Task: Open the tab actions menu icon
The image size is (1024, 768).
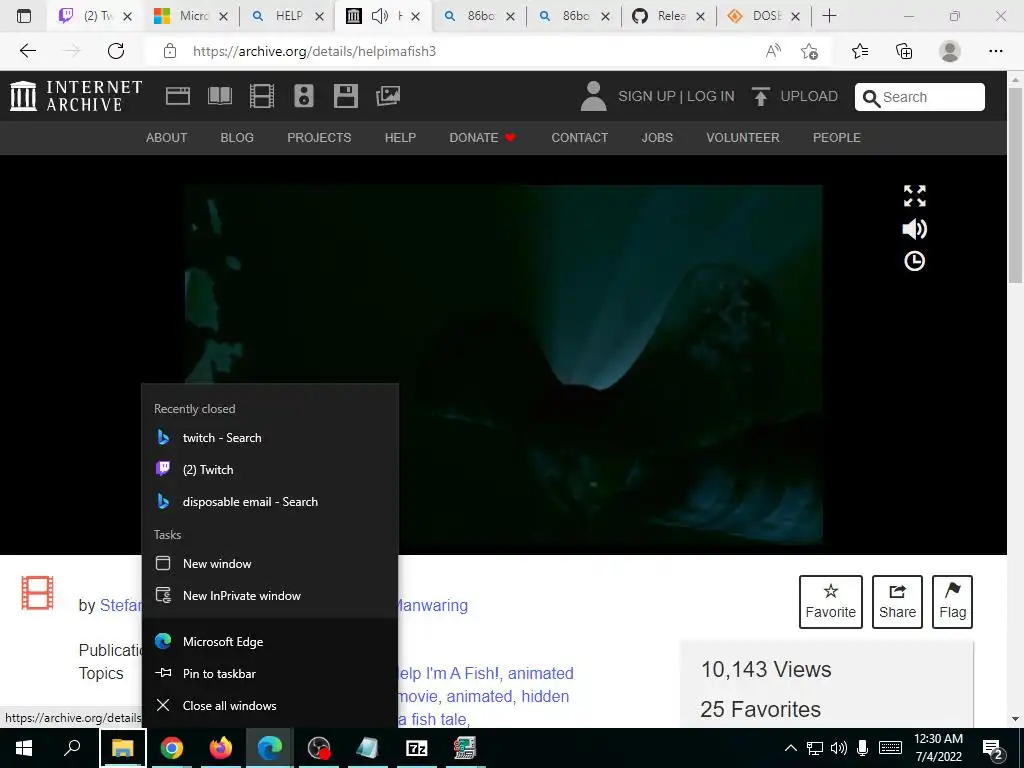Action: (24, 16)
